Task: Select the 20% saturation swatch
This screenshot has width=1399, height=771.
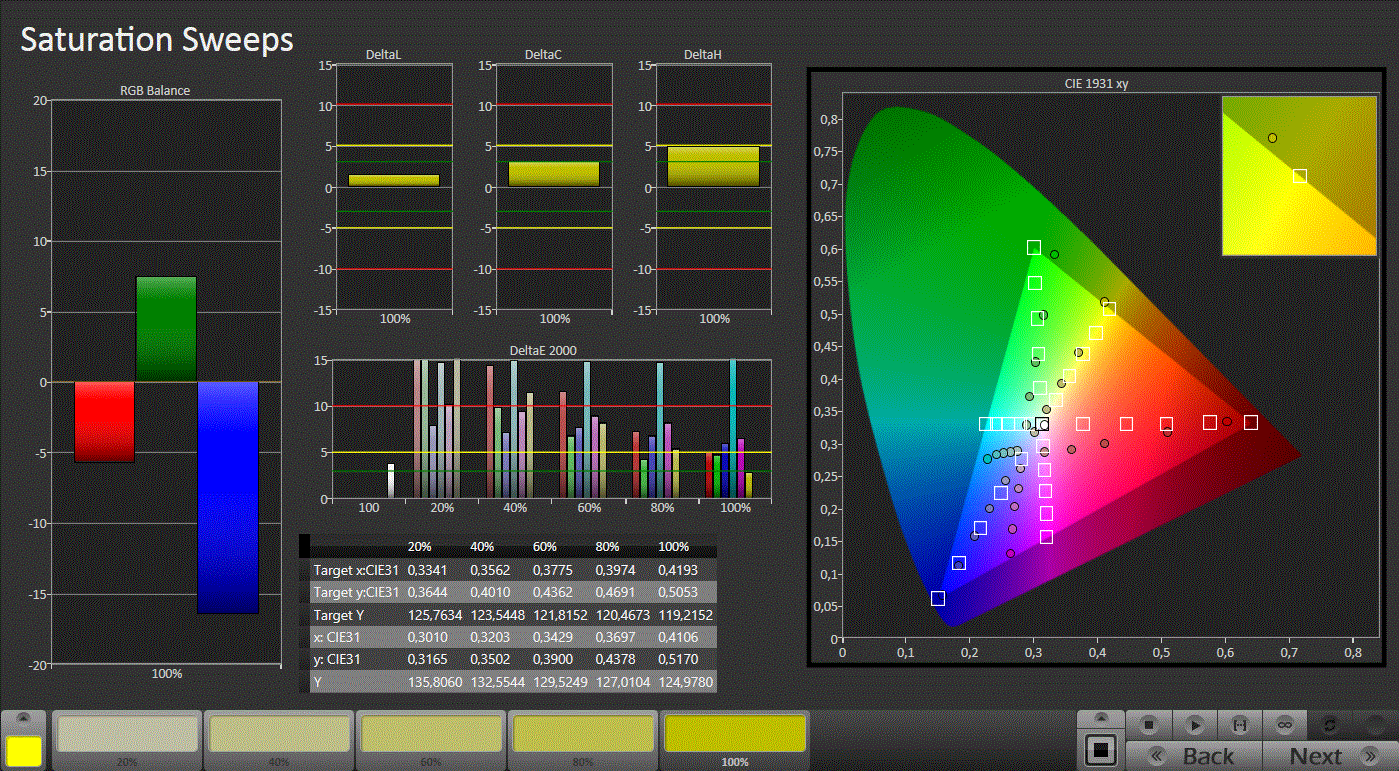Action: (x=126, y=735)
